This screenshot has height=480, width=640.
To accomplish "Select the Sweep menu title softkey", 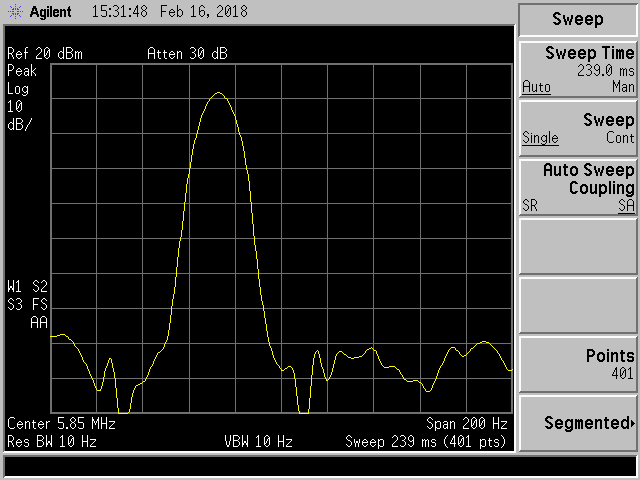I will point(578,19).
